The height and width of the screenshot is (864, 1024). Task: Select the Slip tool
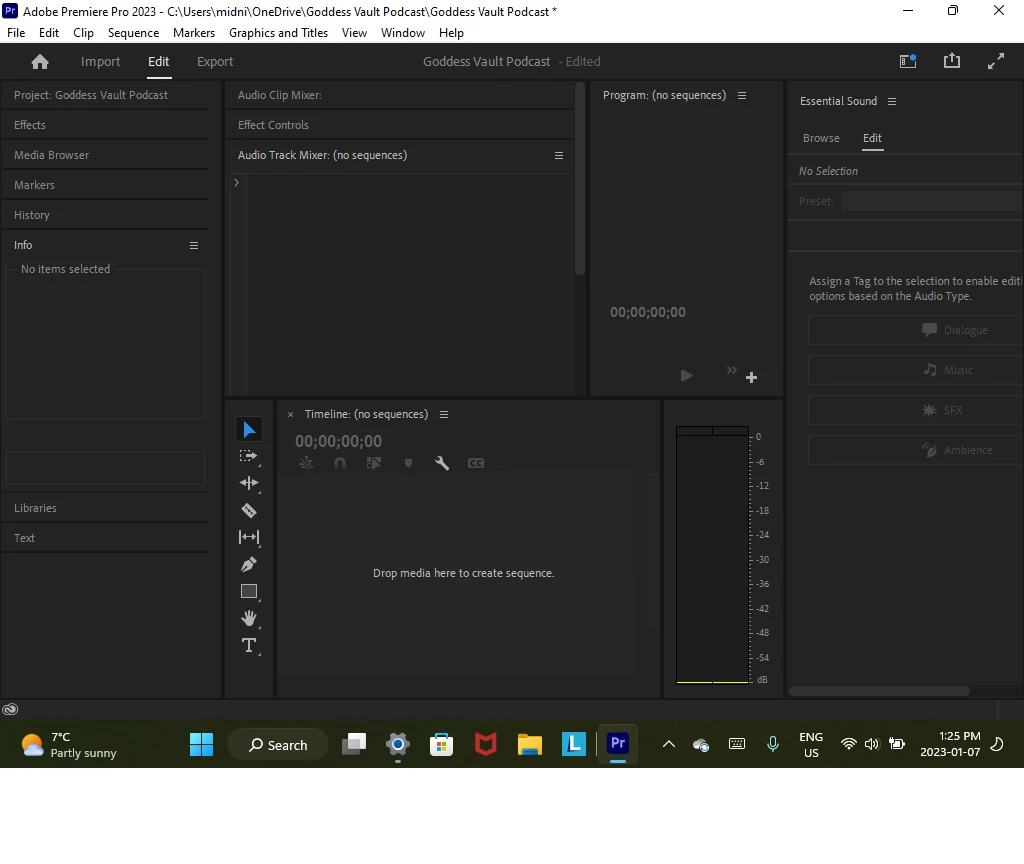point(249,537)
